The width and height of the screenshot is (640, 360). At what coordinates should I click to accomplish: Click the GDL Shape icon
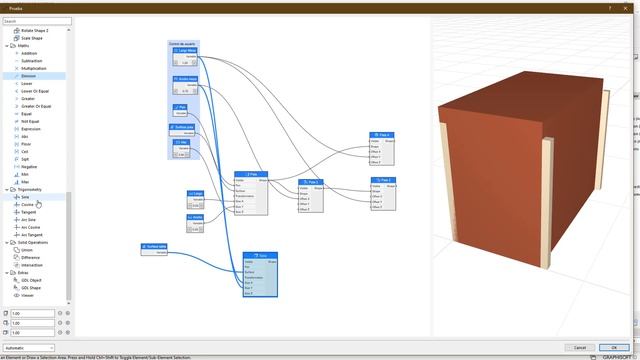(x=17, y=288)
